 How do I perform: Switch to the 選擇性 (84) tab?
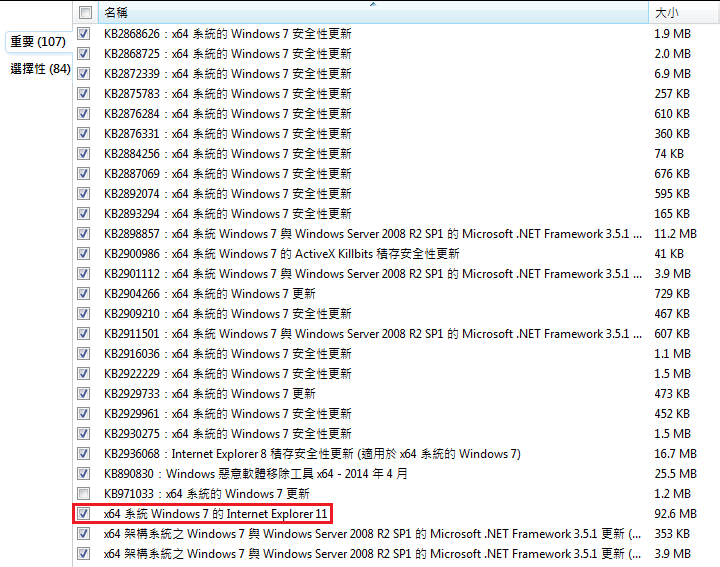coord(40,69)
